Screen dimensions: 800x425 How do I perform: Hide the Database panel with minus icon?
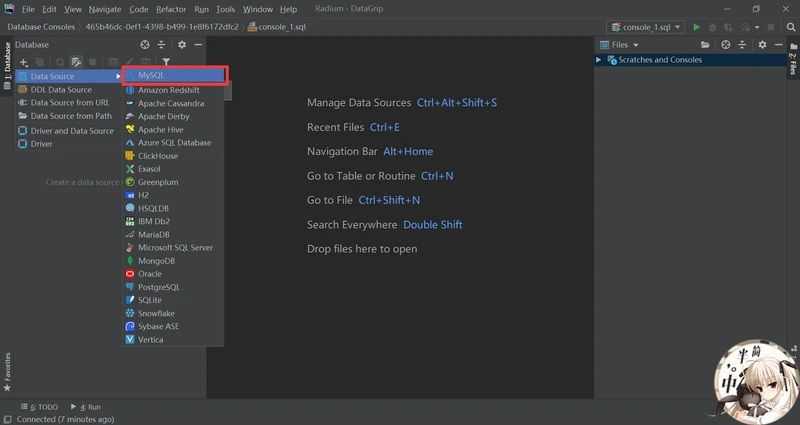click(198, 45)
